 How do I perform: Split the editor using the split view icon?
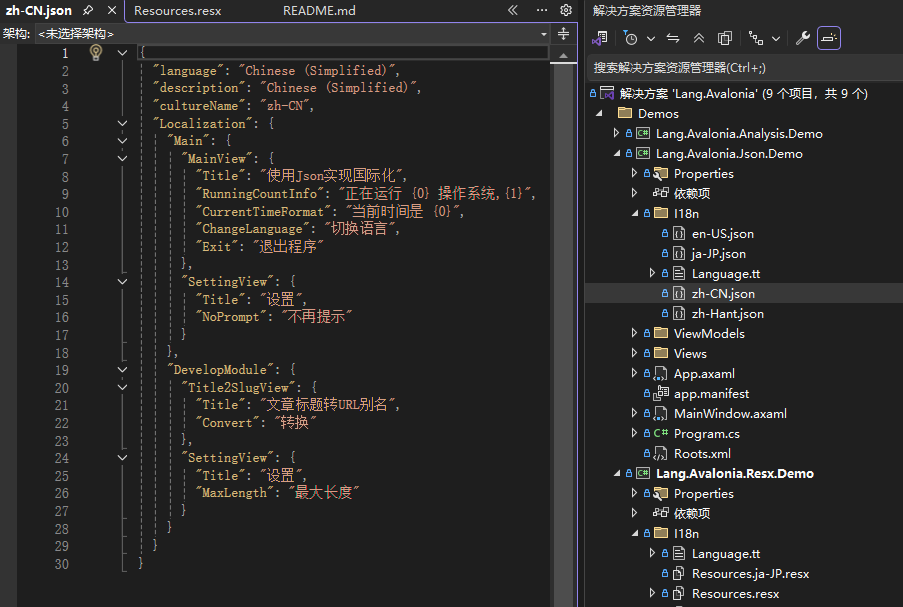pos(563,33)
